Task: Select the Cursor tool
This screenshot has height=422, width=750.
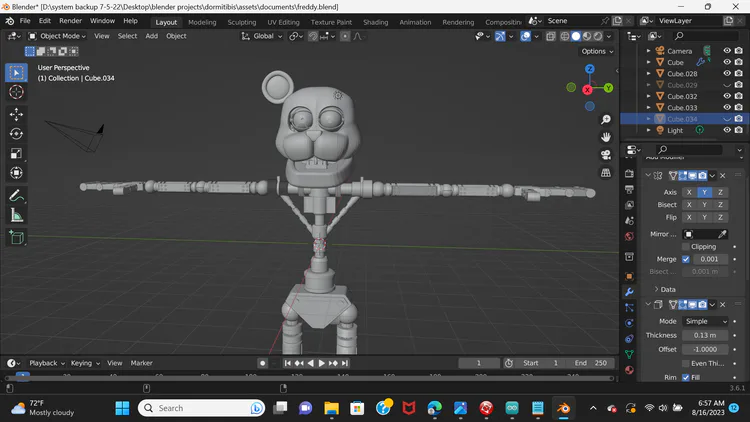Action: (16, 92)
